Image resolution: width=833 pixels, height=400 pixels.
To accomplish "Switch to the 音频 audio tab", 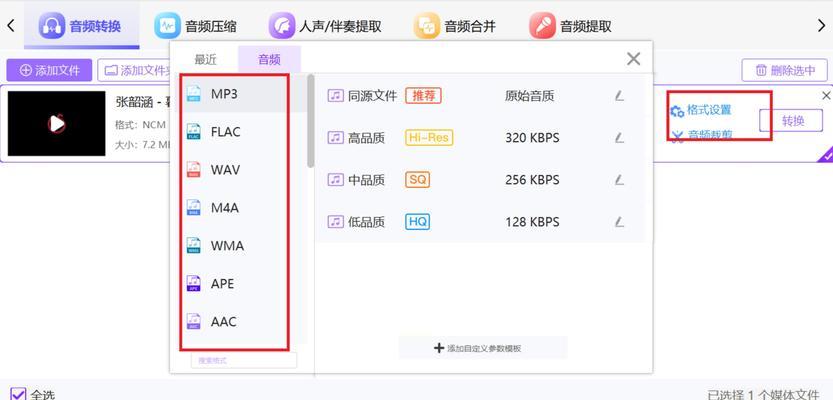I will click(269, 59).
